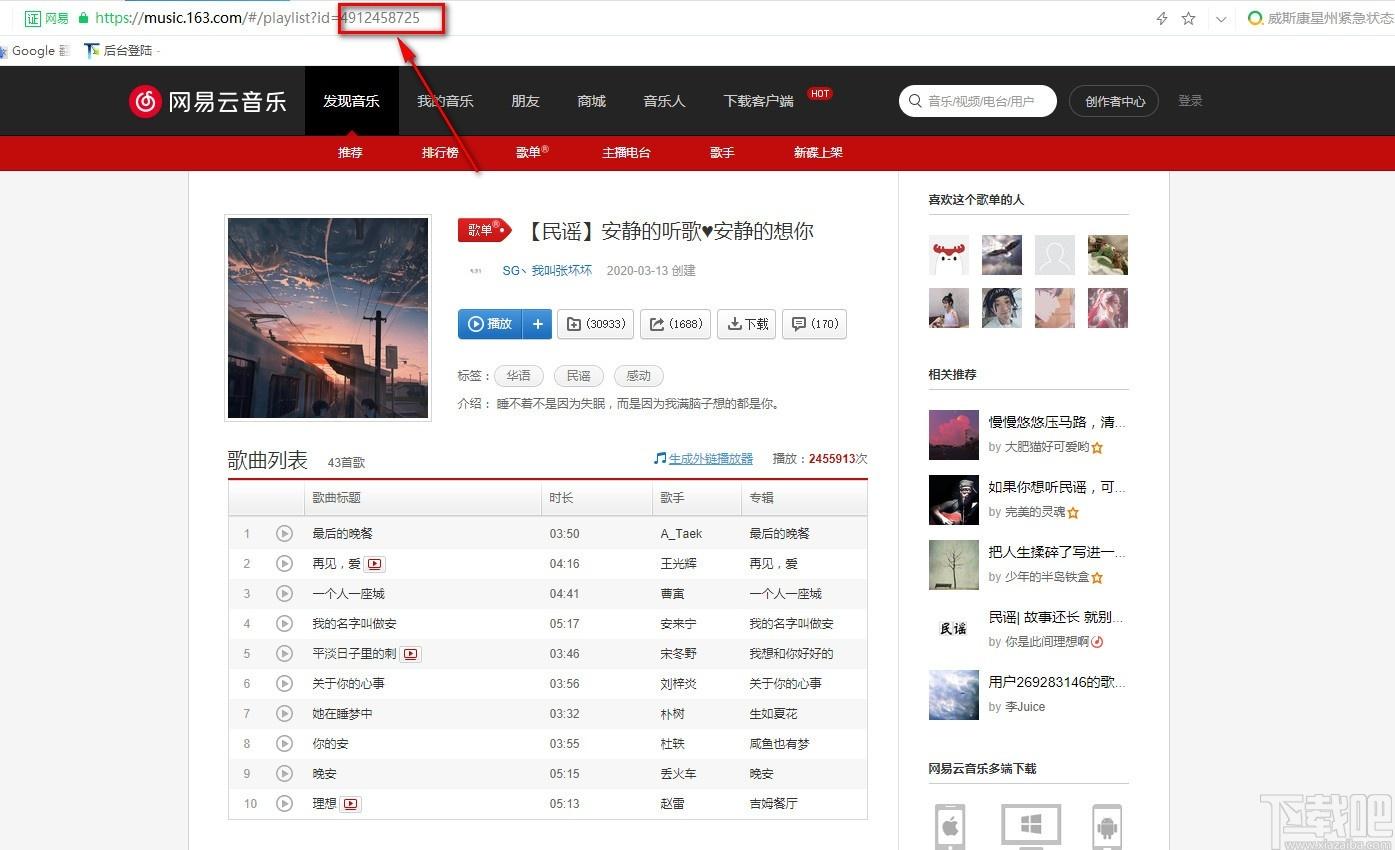Open the 朋友 tab
1395x850 pixels.
525,101
